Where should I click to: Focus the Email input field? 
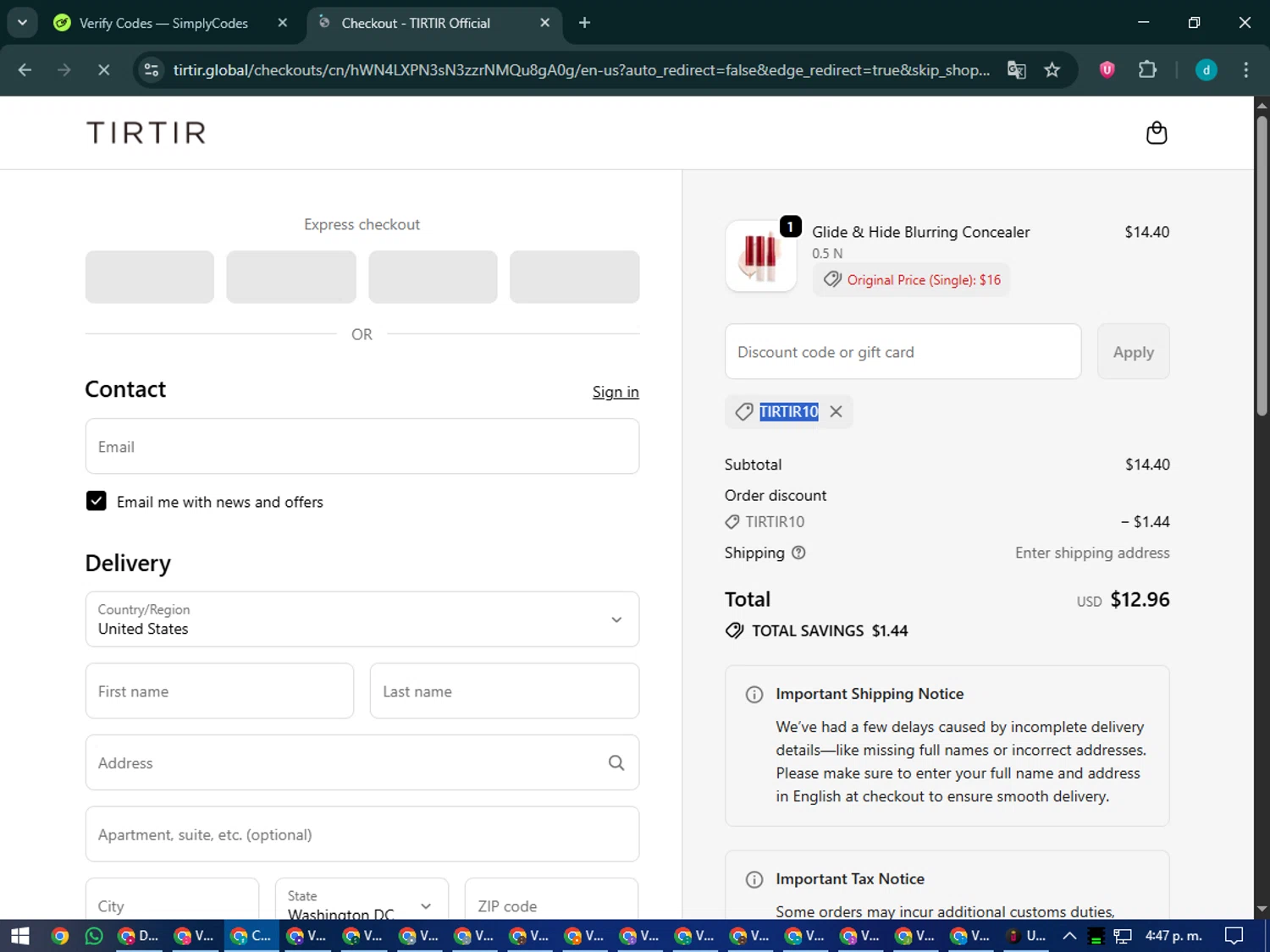click(x=362, y=446)
